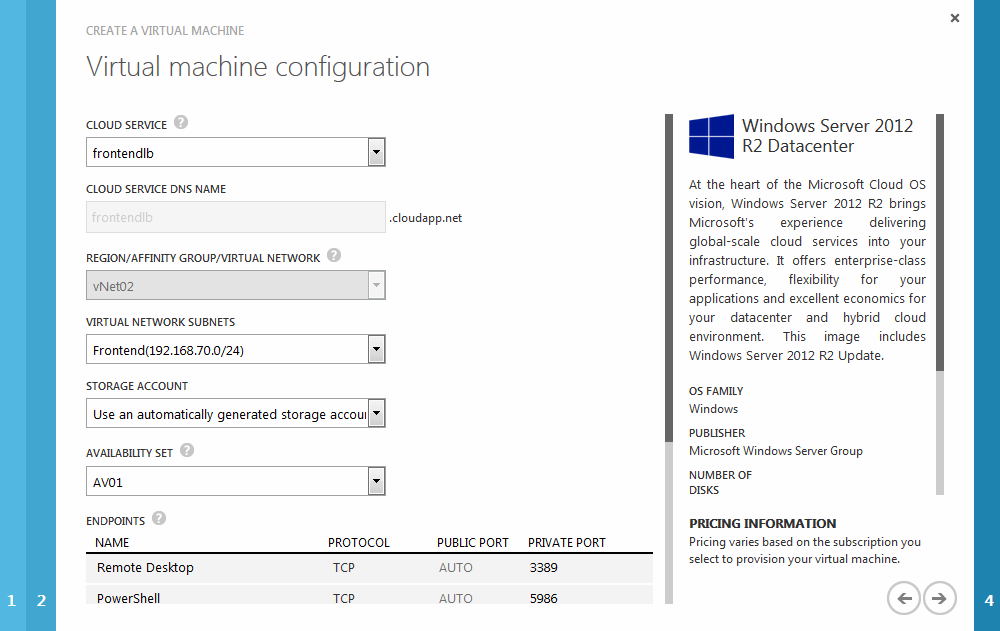The height and width of the screenshot is (631, 1000).
Task: Click the main form vertical scrollbar
Action: point(668,359)
